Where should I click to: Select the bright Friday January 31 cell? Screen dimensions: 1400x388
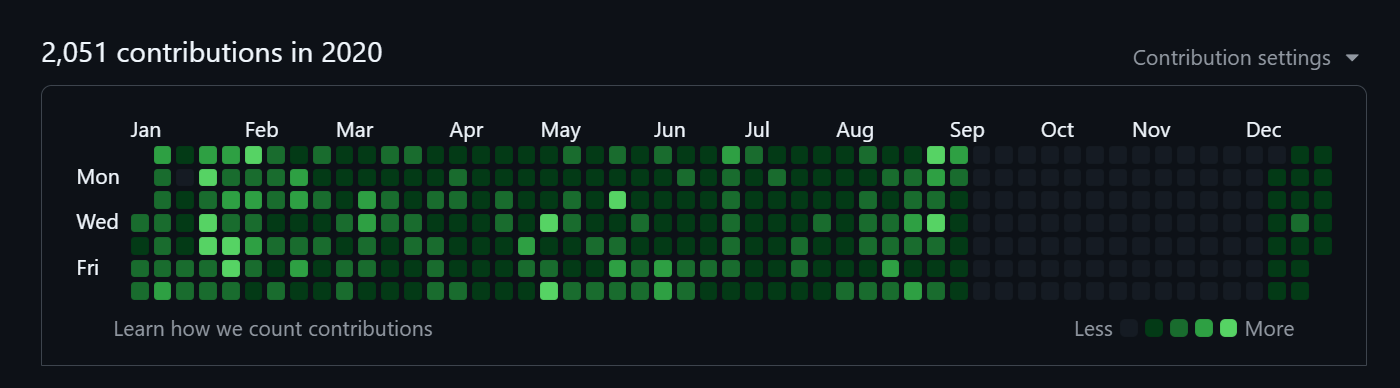pos(231,268)
